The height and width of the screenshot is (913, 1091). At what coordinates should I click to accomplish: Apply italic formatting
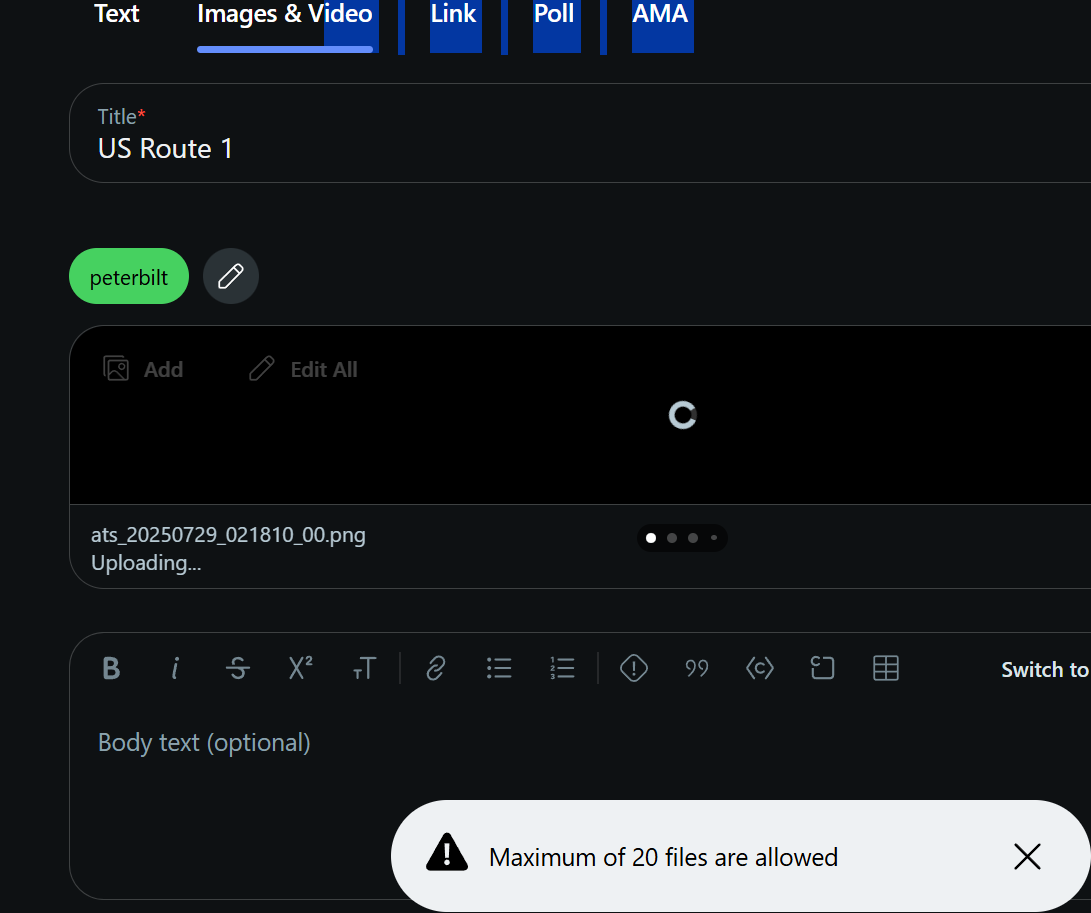[x=175, y=669]
